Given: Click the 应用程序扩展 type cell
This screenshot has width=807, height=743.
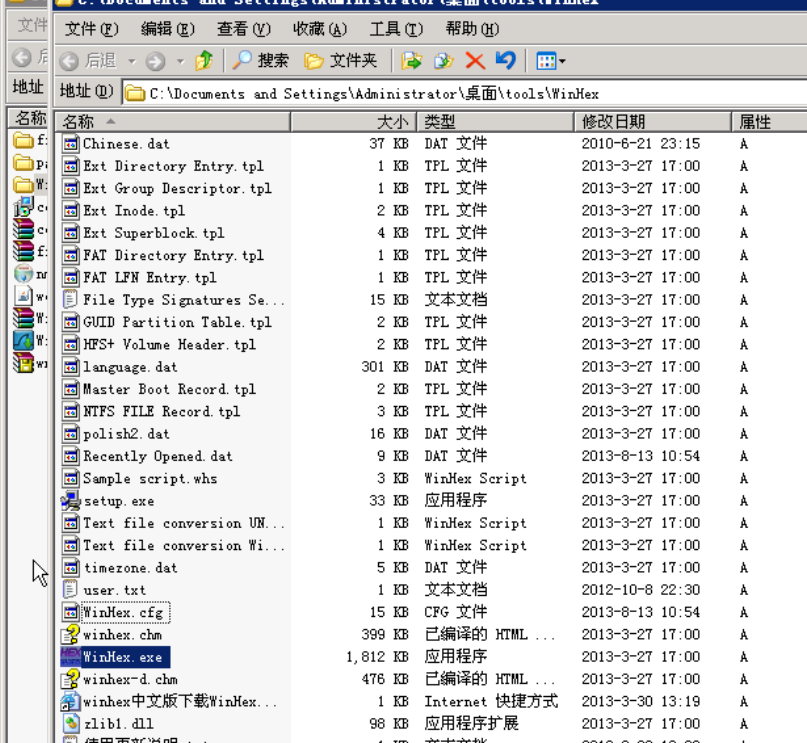Looking at the screenshot, I should coord(471,723).
